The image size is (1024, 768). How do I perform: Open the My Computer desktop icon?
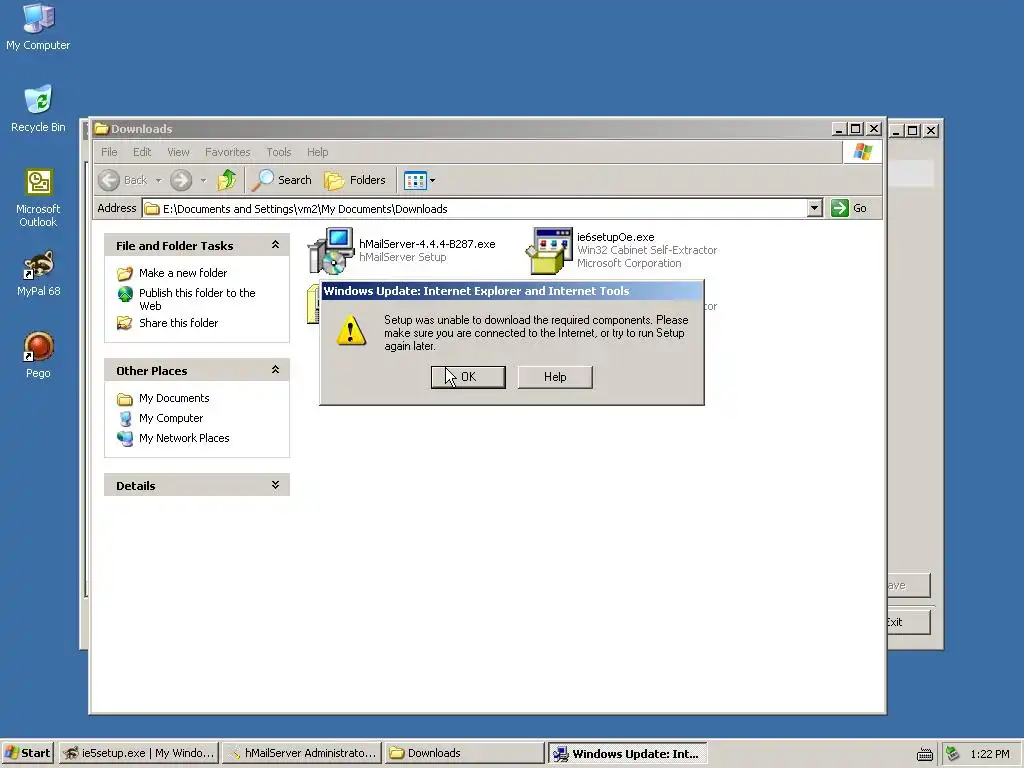[x=38, y=27]
